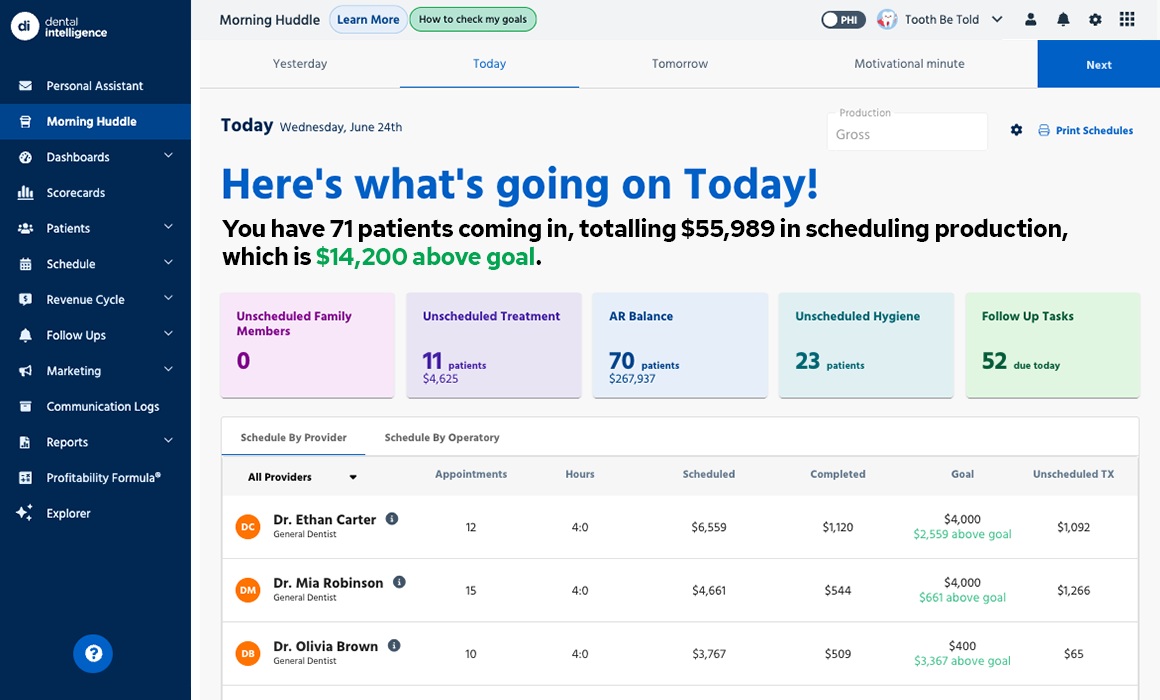This screenshot has width=1160, height=700.
Task: Open Personal Assistant in the sidebar
Action: pos(95,86)
